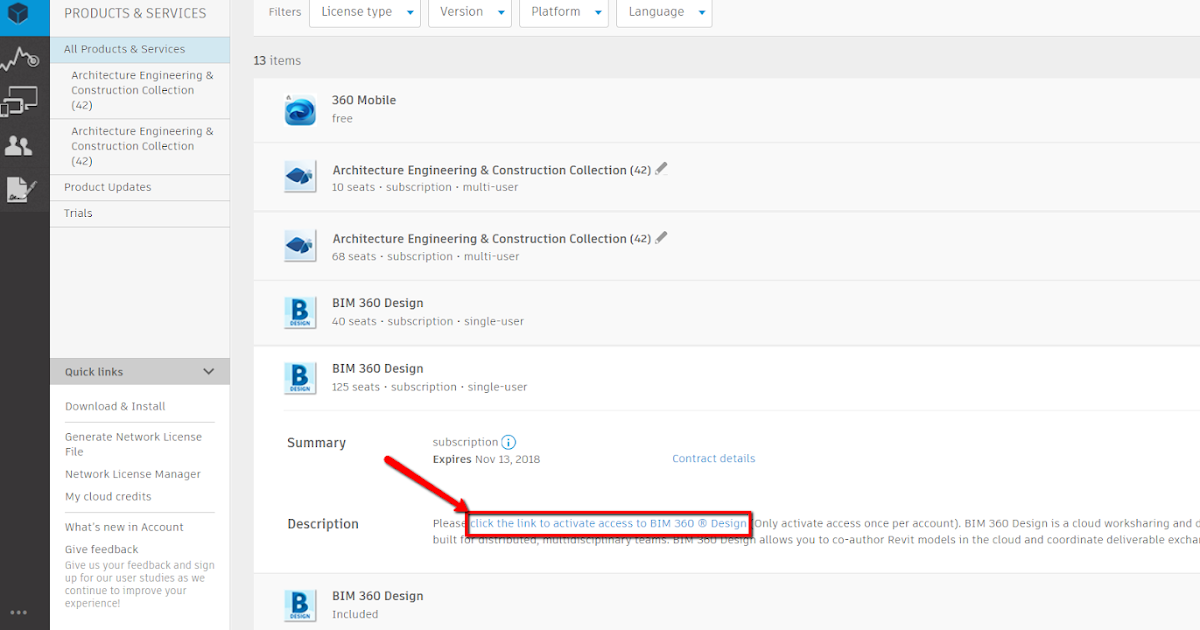1200x630 pixels.
Task: Edit the AEC Collection name via pencil icon
Action: pos(660,168)
